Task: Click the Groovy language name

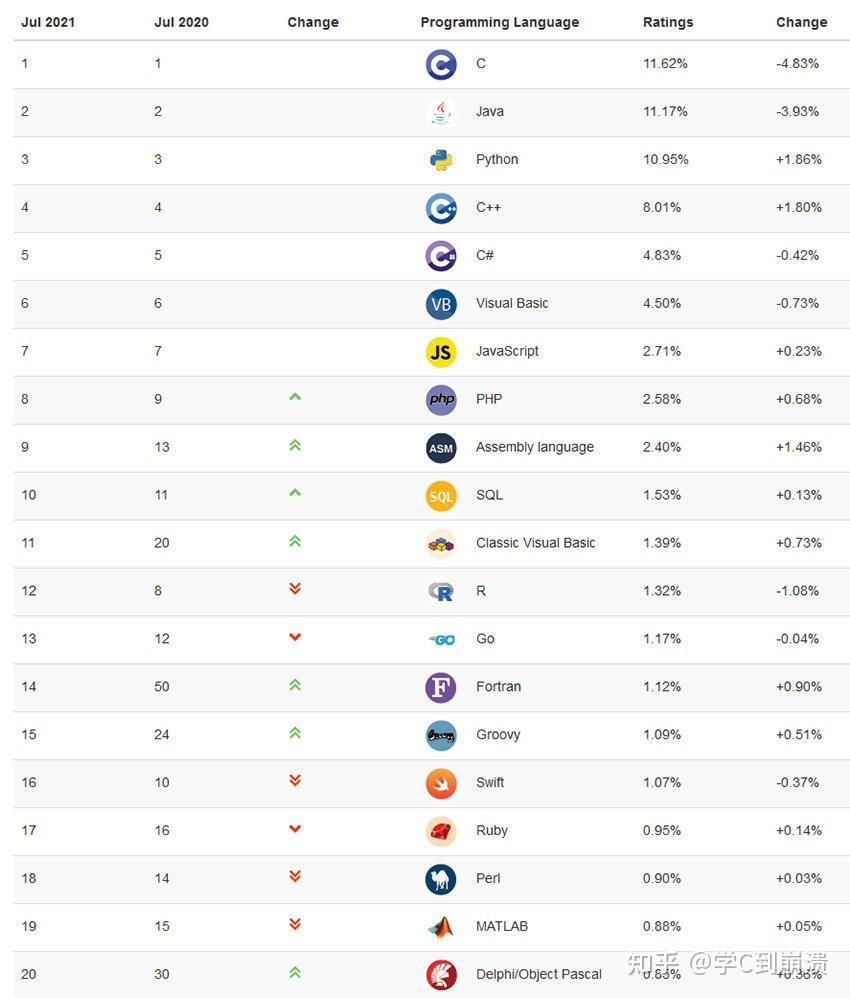Action: pos(498,735)
